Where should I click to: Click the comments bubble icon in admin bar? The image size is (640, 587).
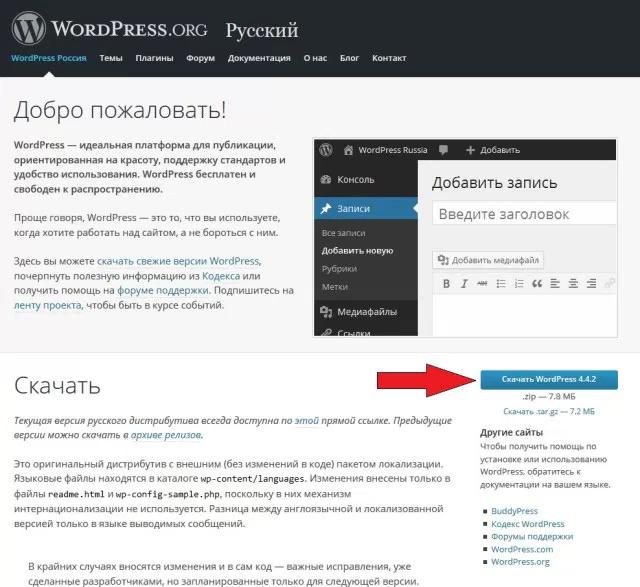443,150
